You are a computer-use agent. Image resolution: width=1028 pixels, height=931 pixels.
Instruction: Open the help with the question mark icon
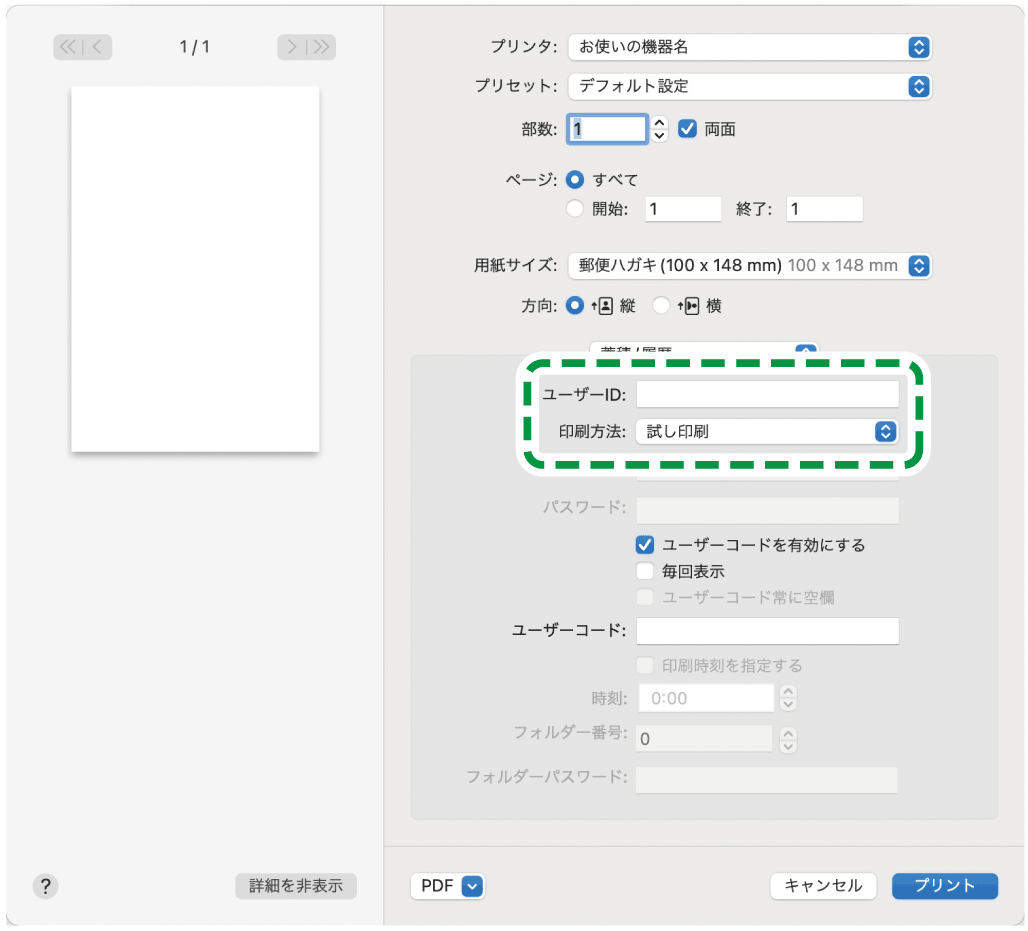(x=45, y=886)
